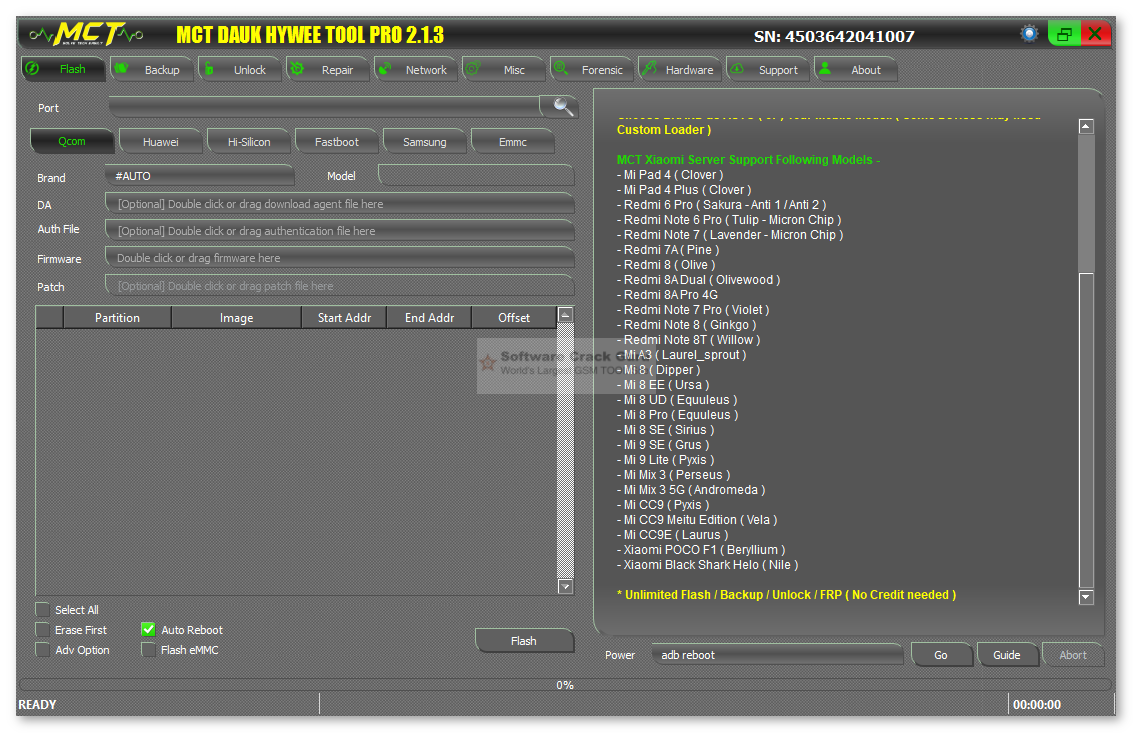Click the Flash tab lightning icon

pos(33,69)
